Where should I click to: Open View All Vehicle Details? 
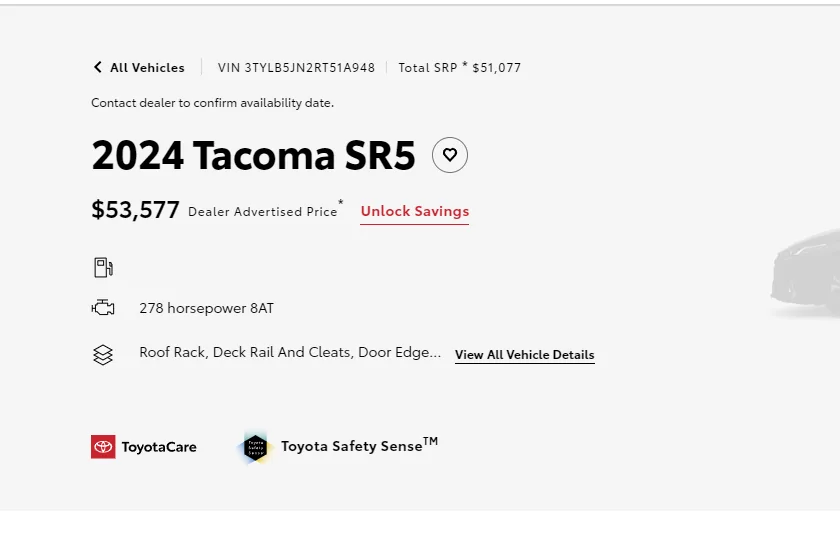pos(524,355)
